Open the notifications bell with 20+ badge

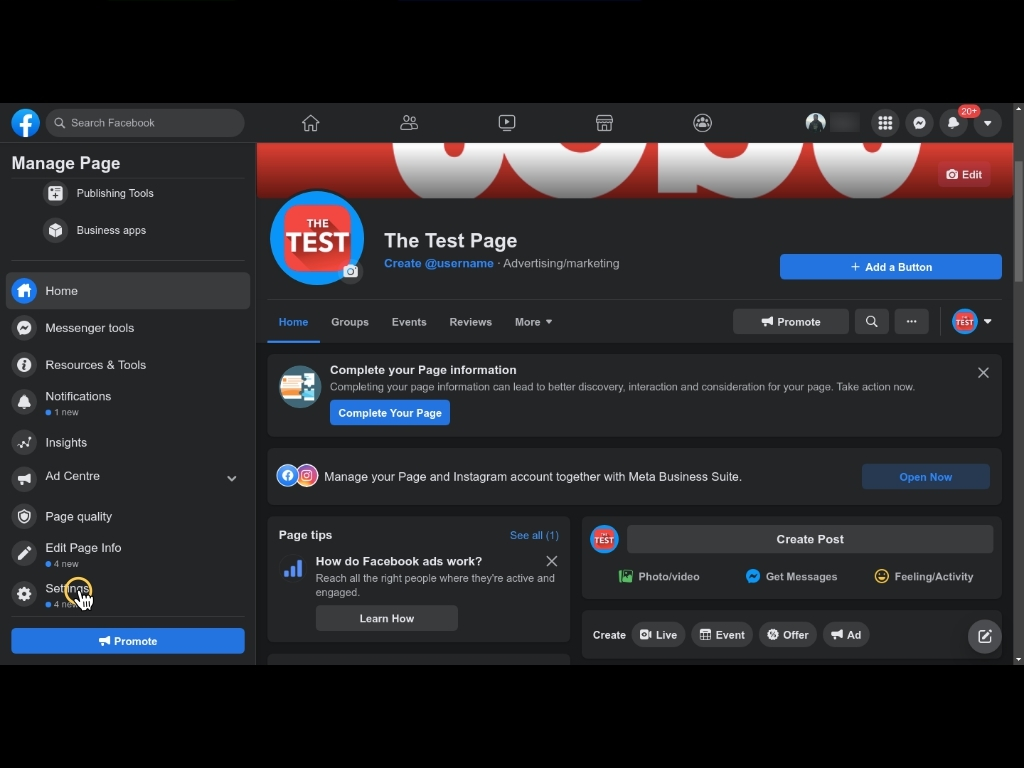click(x=953, y=123)
